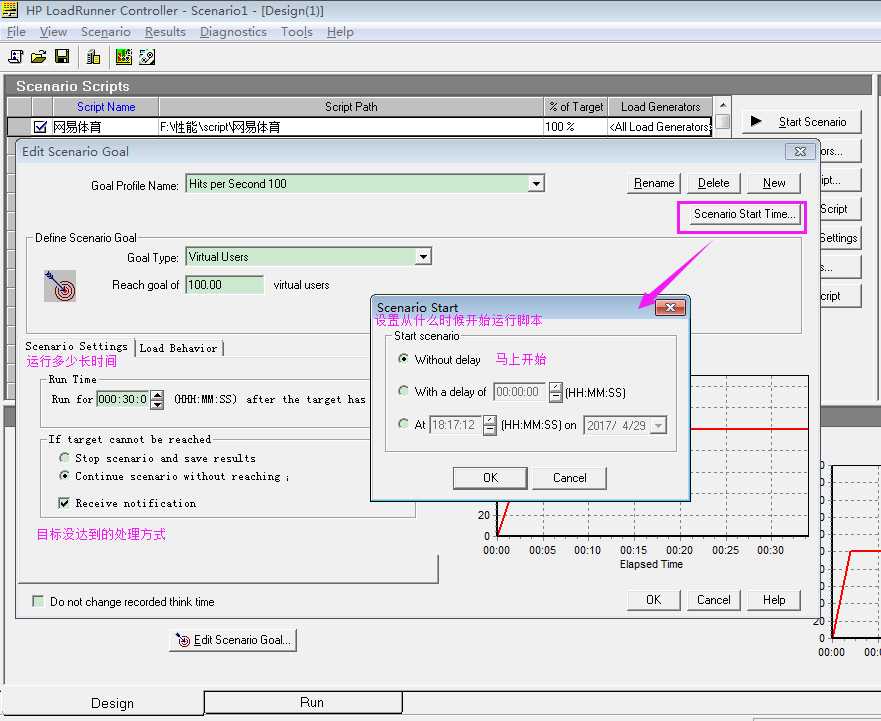Click the Open Scenario folder icon
Screen dimensions: 881x721
39,56
